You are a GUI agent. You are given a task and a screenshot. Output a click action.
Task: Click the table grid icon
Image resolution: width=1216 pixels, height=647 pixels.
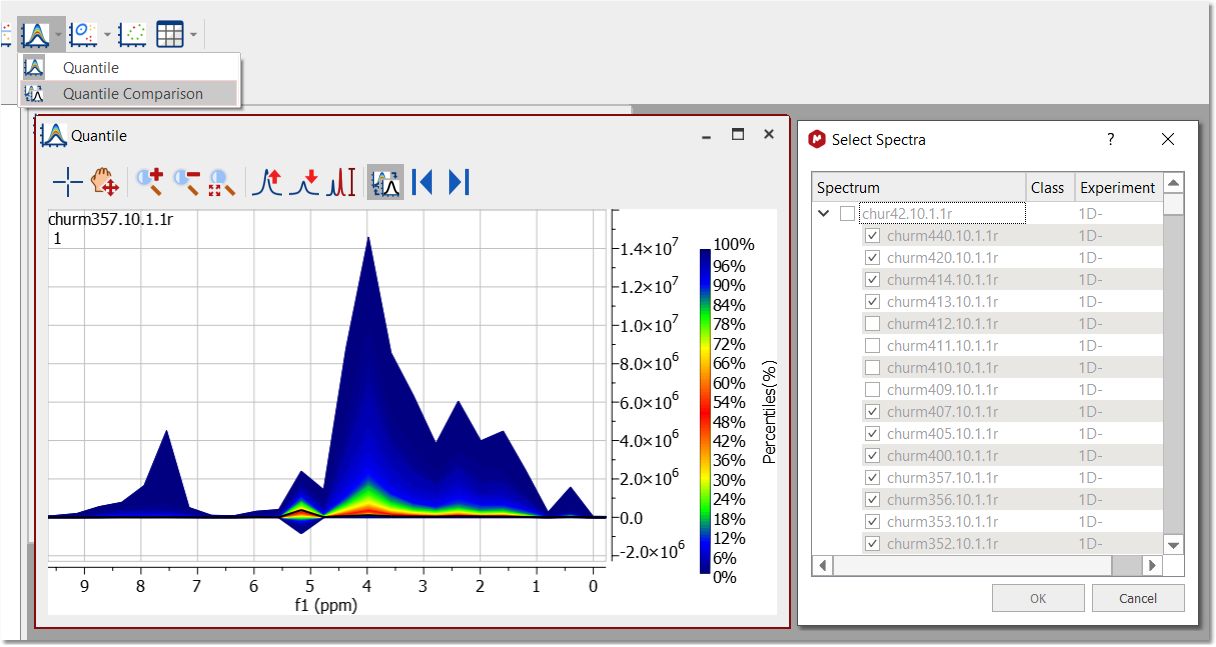click(170, 34)
